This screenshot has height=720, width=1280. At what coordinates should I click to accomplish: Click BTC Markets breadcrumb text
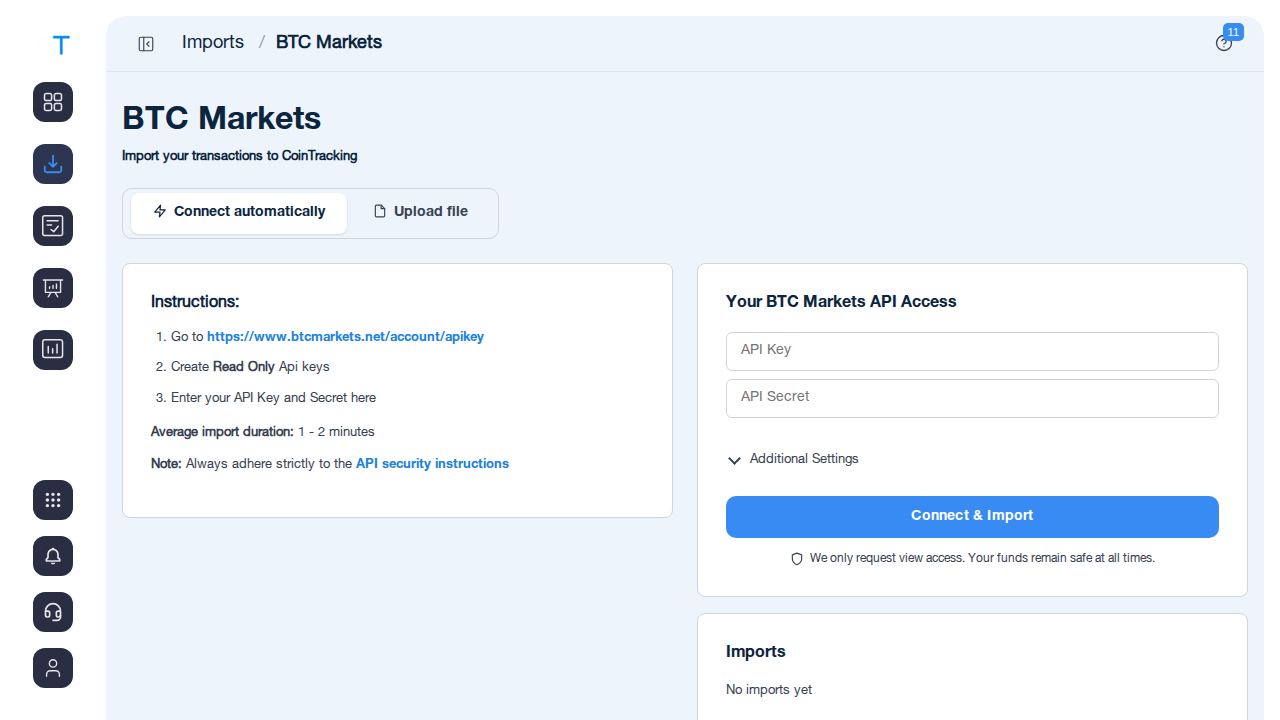pyautogui.click(x=329, y=42)
